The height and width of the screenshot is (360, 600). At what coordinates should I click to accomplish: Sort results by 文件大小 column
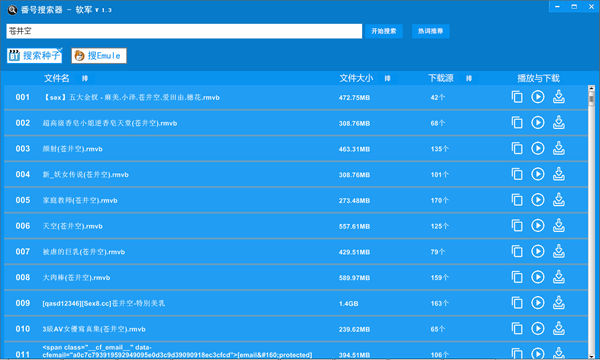click(387, 78)
